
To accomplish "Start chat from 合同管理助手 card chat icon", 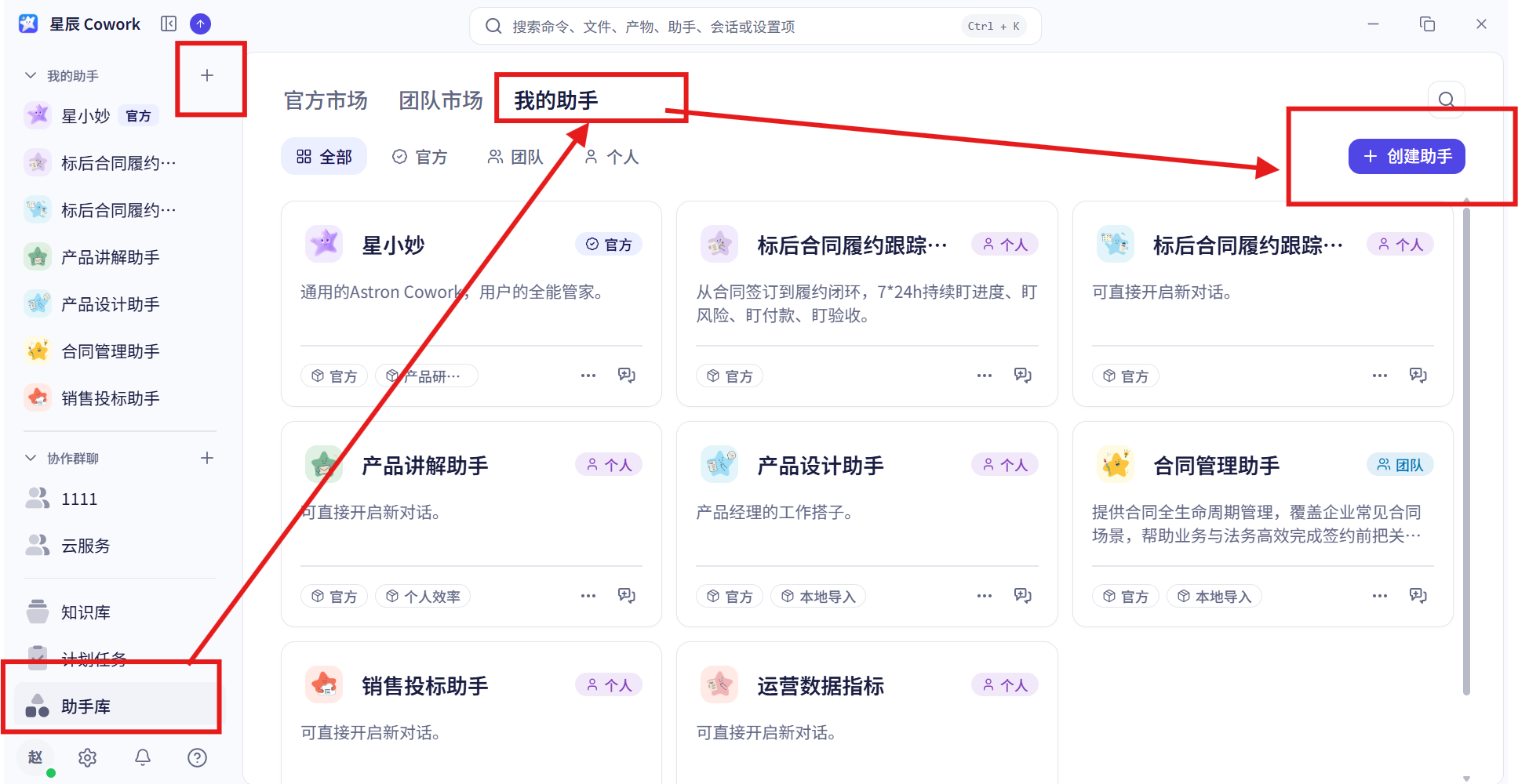I will [1418, 596].
